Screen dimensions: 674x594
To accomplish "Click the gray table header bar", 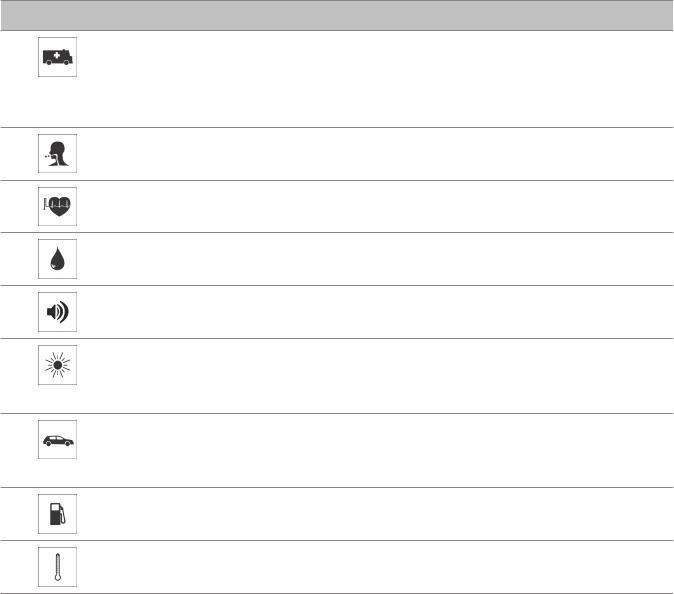I will 337,15.
